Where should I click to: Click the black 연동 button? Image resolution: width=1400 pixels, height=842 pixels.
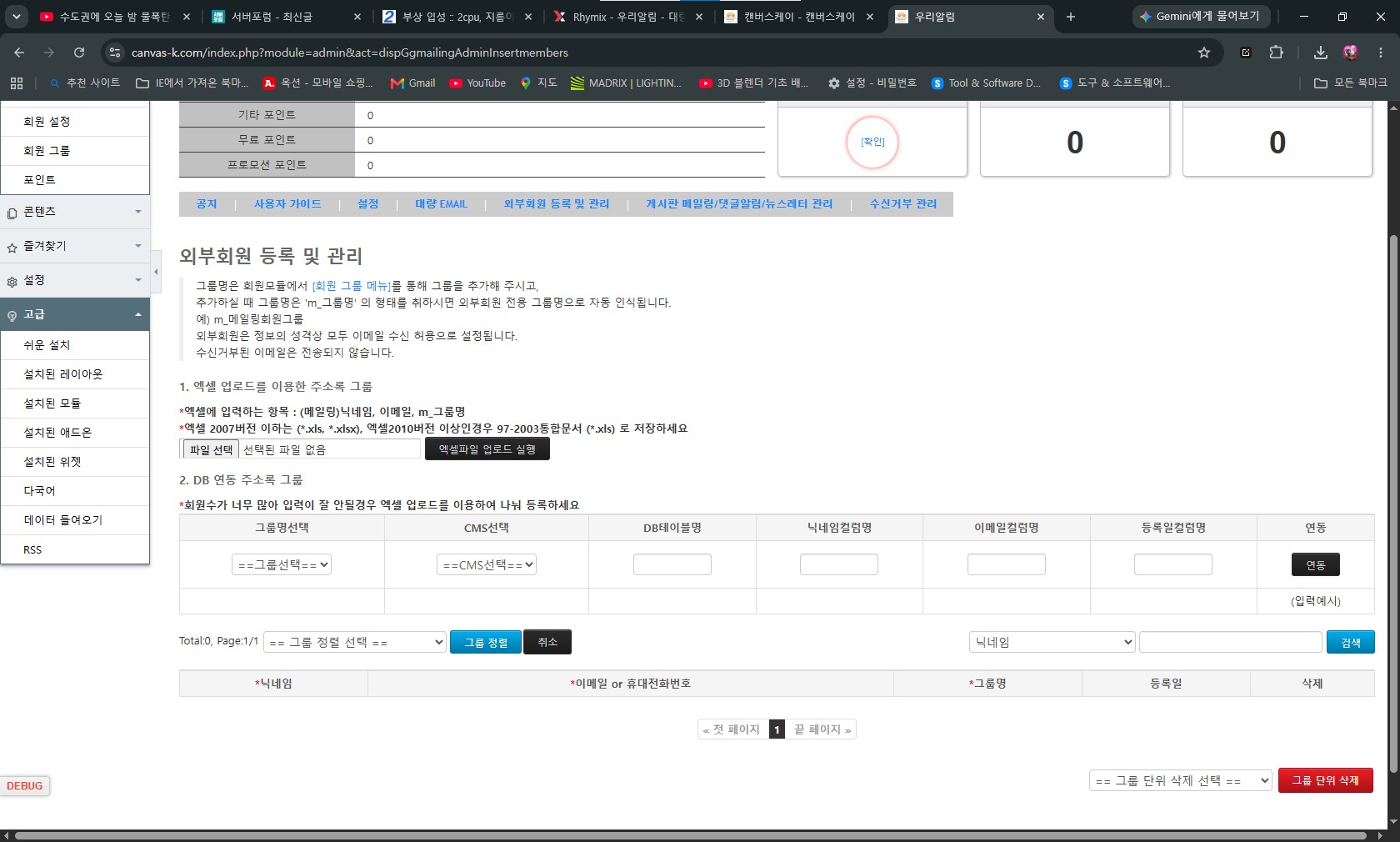[x=1316, y=564]
